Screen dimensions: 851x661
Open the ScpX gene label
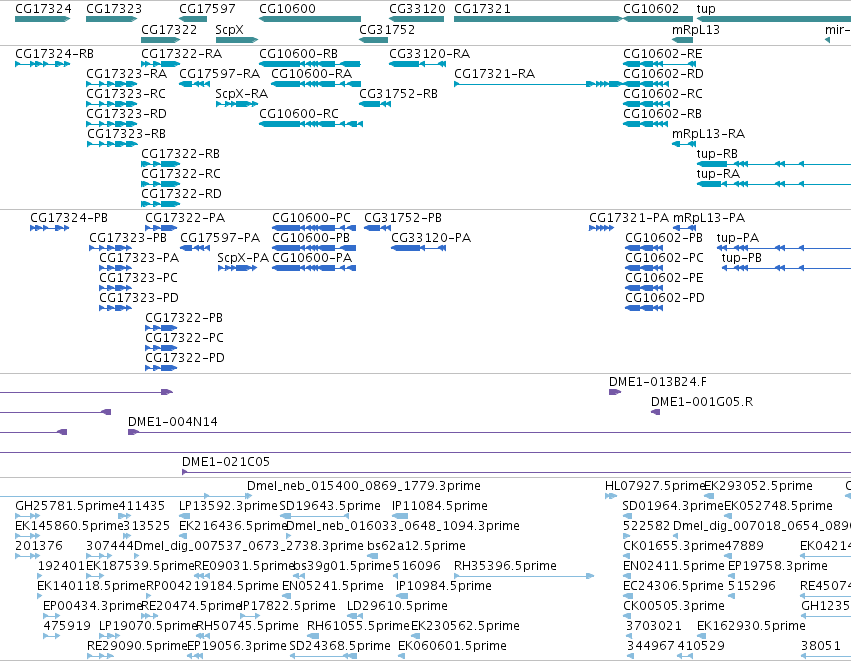click(x=229, y=29)
